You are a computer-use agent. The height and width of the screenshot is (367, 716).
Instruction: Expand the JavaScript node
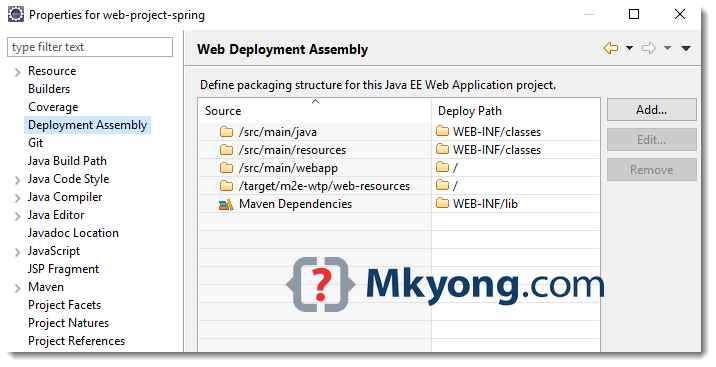click(x=17, y=252)
